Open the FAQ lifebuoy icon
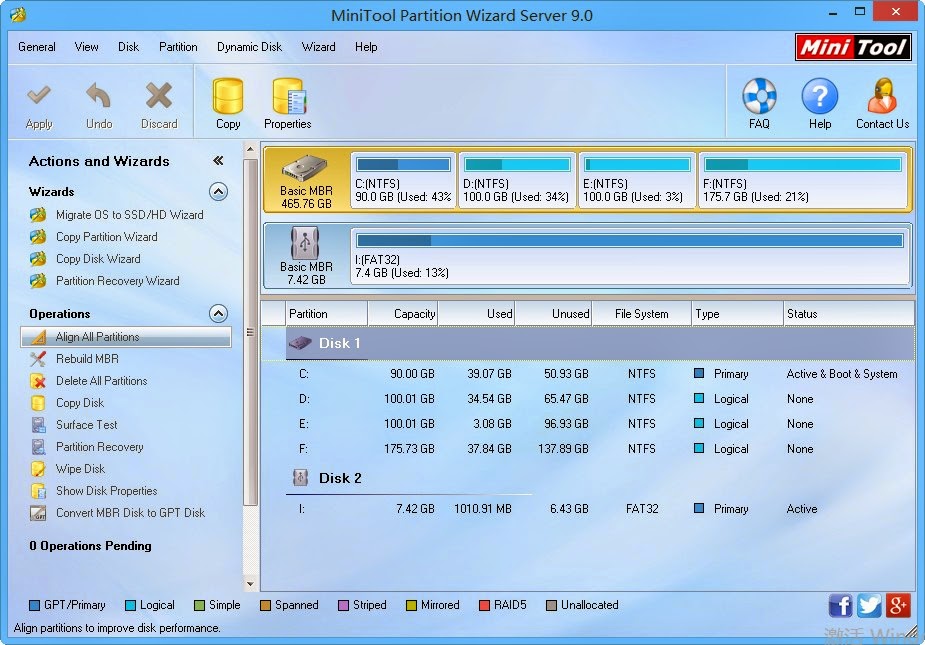Viewport: 925px width, 645px height. pyautogui.click(x=759, y=96)
